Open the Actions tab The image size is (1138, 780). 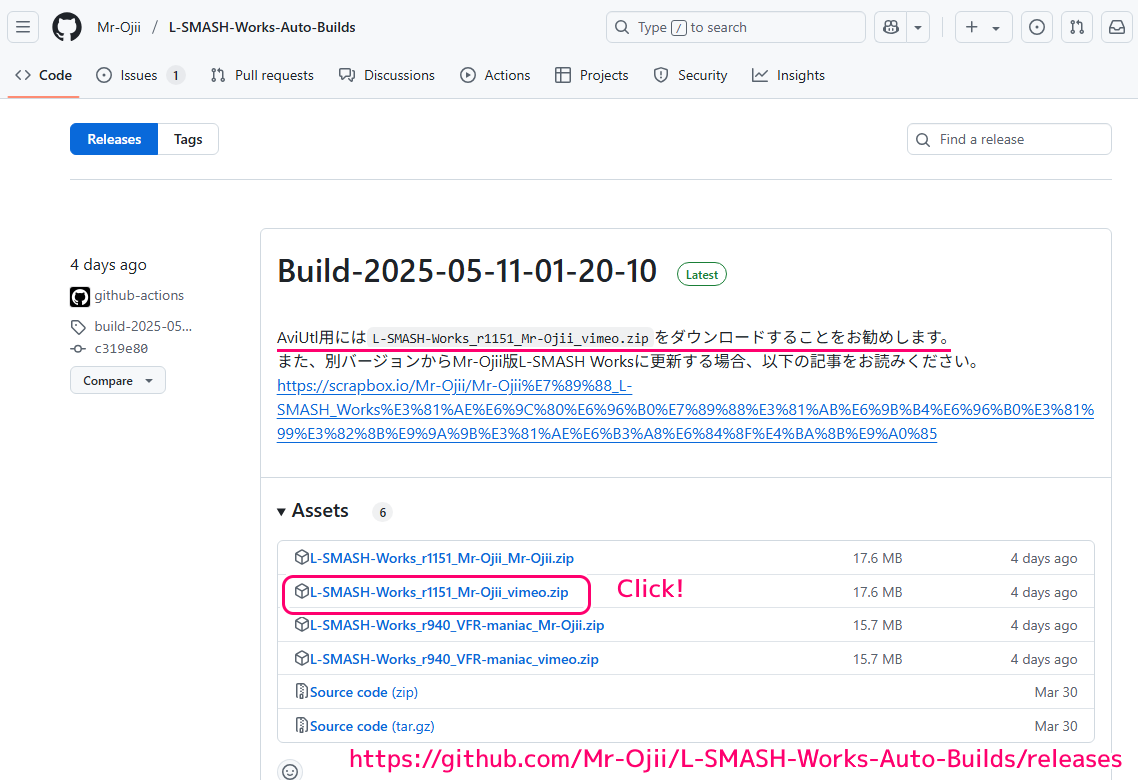tap(495, 75)
